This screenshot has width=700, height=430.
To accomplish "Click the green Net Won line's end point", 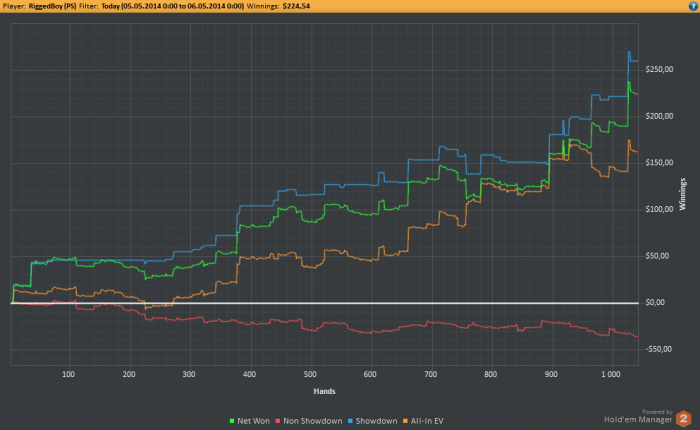I will tap(638, 94).
